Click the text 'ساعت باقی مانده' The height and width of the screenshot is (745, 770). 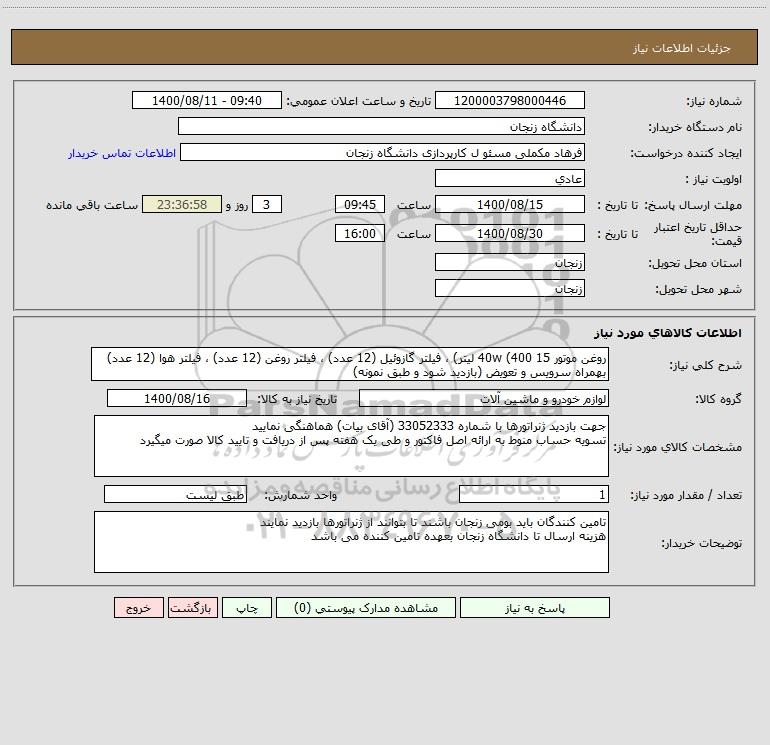(92, 205)
